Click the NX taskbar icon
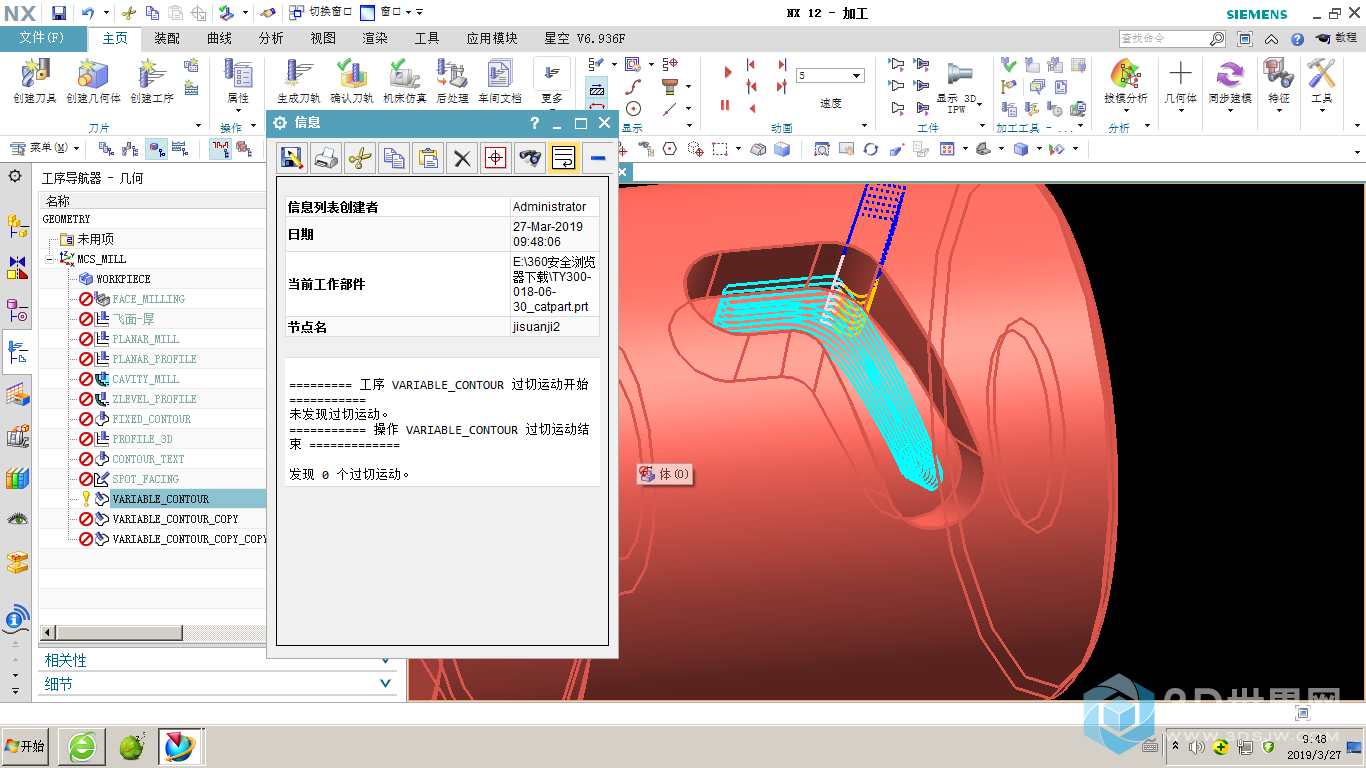The image size is (1366, 768). tap(181, 746)
